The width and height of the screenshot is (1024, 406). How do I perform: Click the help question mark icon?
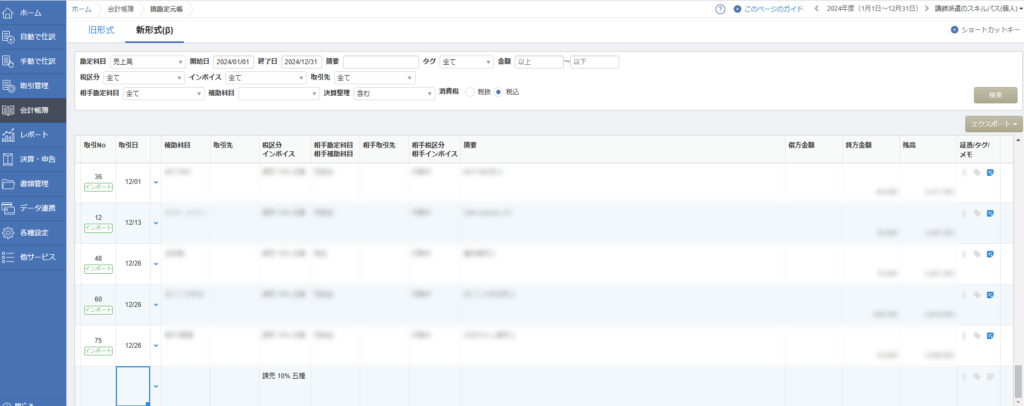pyautogui.click(x=720, y=9)
